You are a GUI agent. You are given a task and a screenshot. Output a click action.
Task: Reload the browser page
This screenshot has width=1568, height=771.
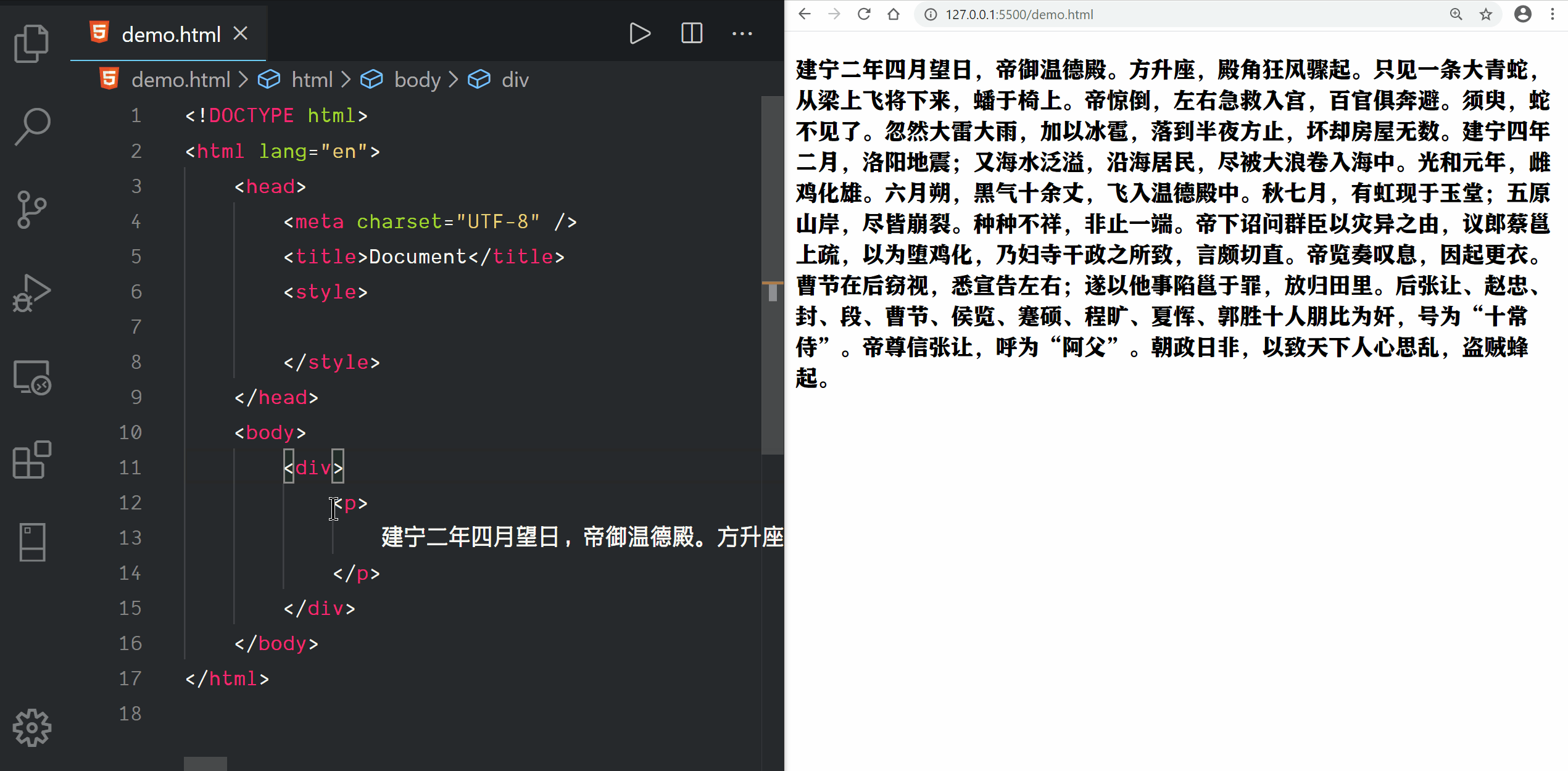[x=864, y=14]
